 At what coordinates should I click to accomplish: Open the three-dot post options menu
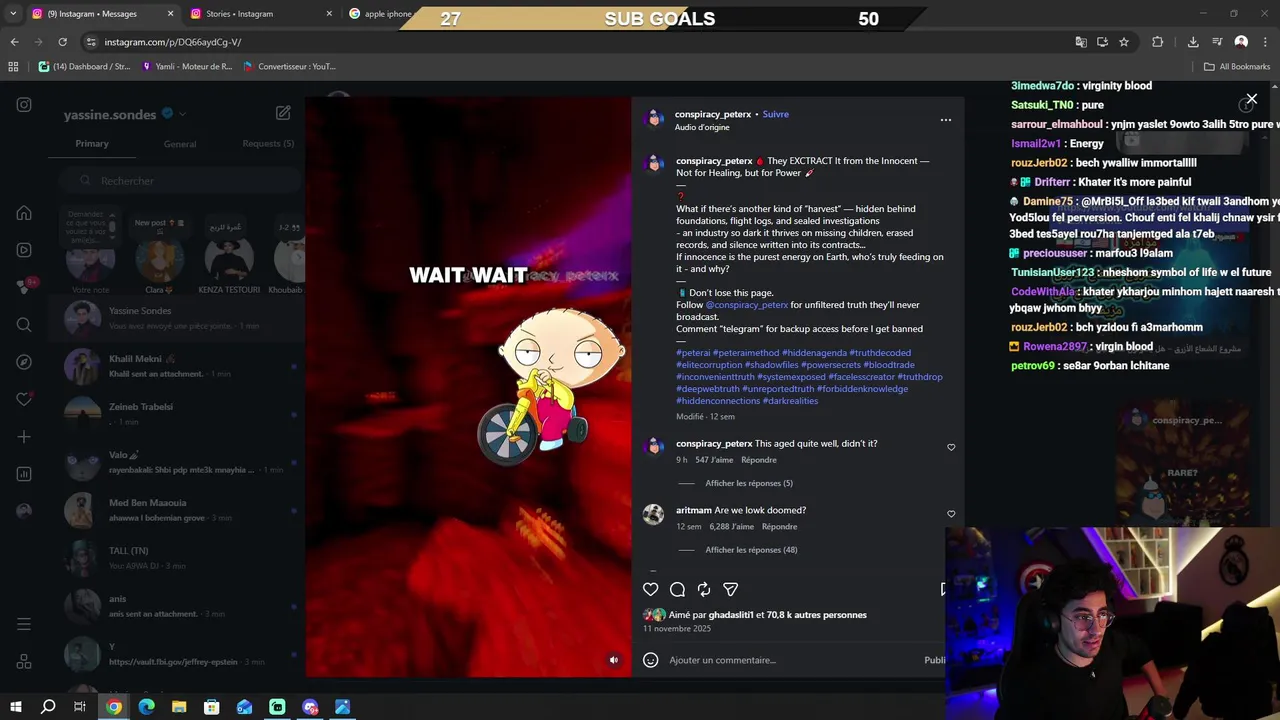click(x=945, y=120)
